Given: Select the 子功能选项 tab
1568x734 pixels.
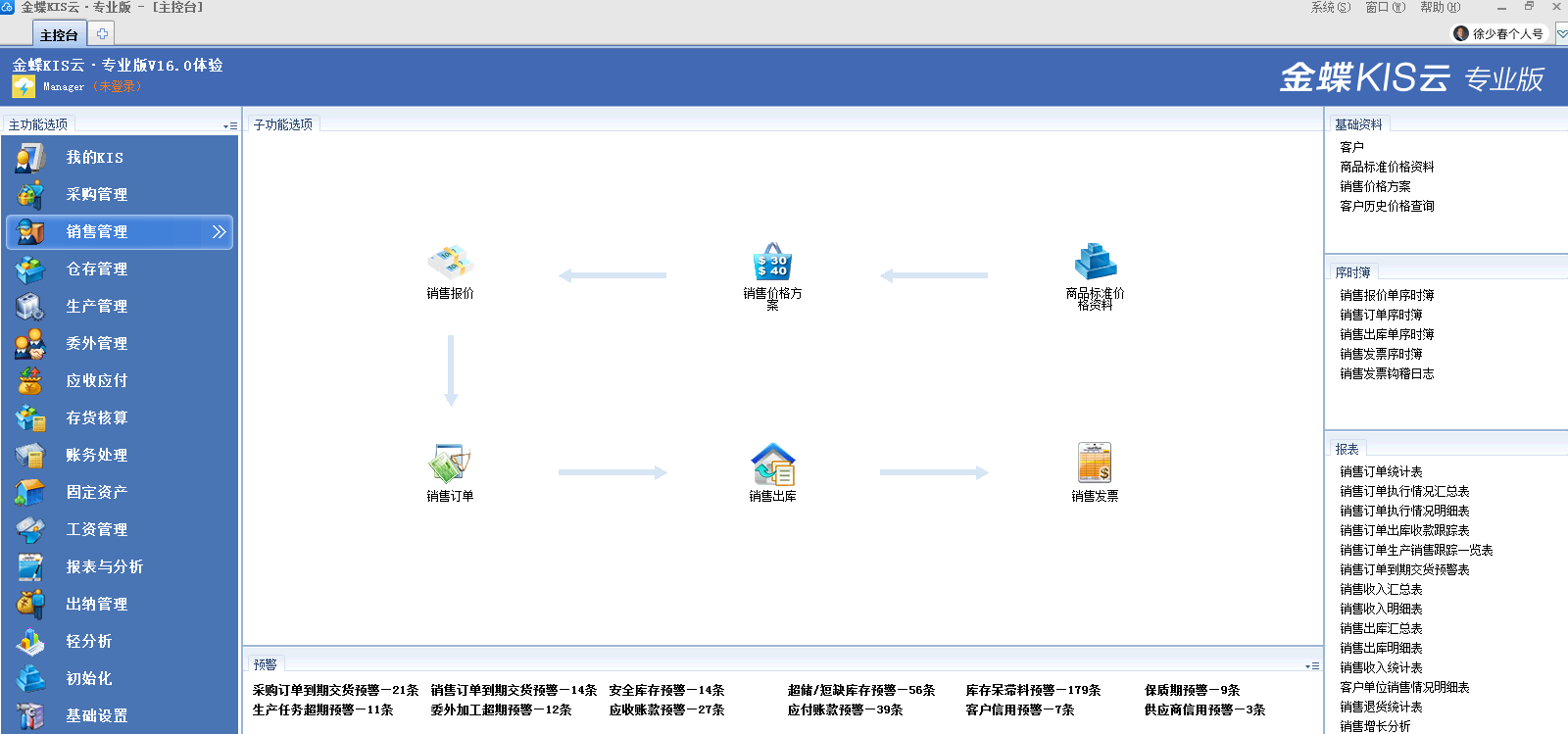Looking at the screenshot, I should pyautogui.click(x=283, y=124).
